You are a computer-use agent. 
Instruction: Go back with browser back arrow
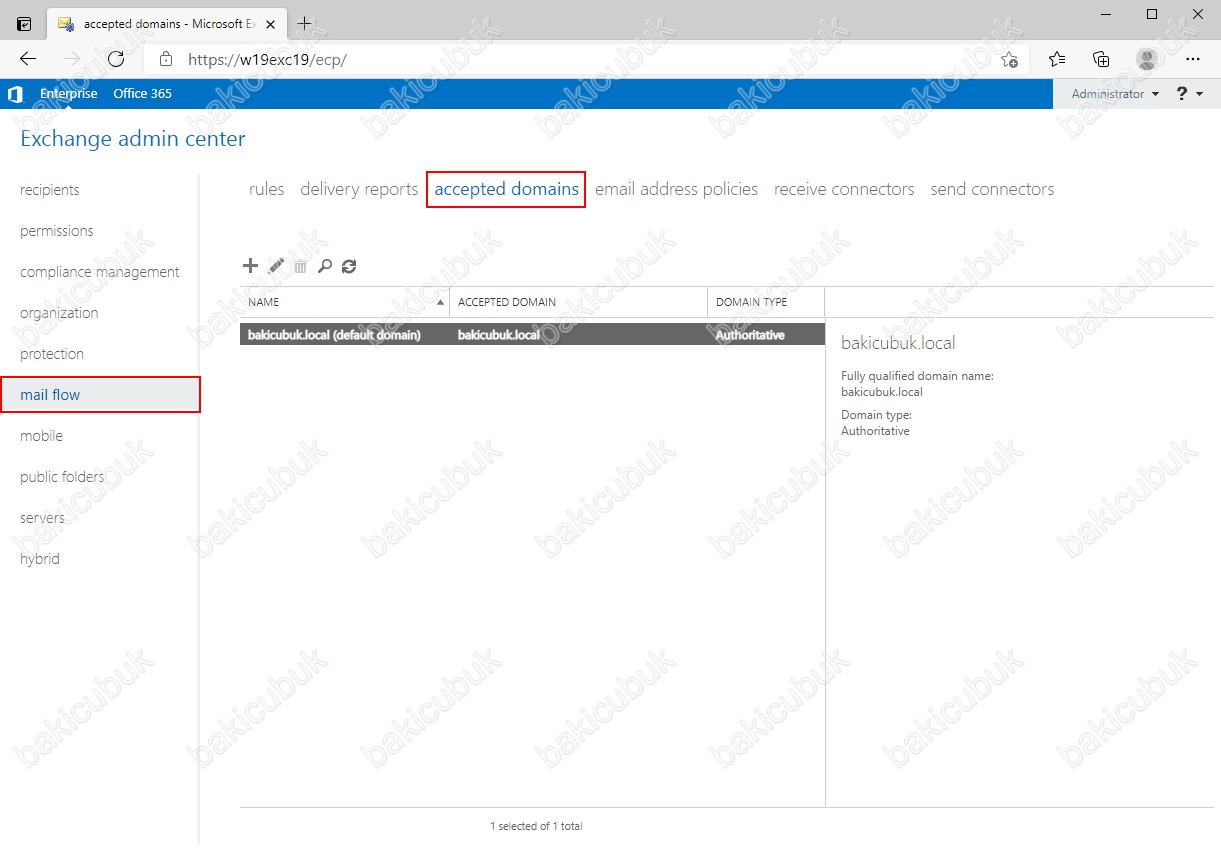pos(28,59)
